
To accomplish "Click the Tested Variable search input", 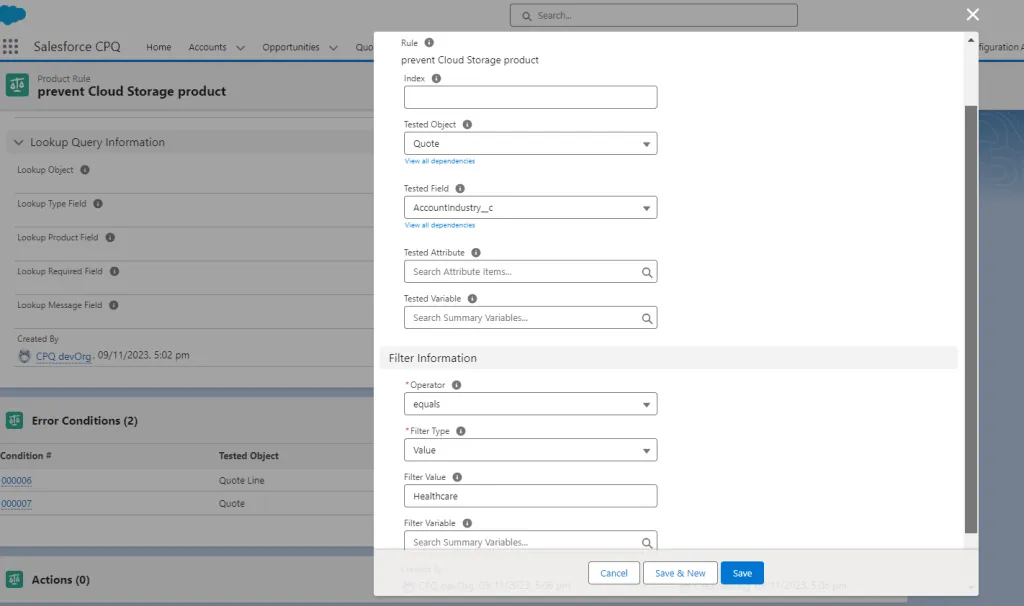I will (x=530, y=318).
